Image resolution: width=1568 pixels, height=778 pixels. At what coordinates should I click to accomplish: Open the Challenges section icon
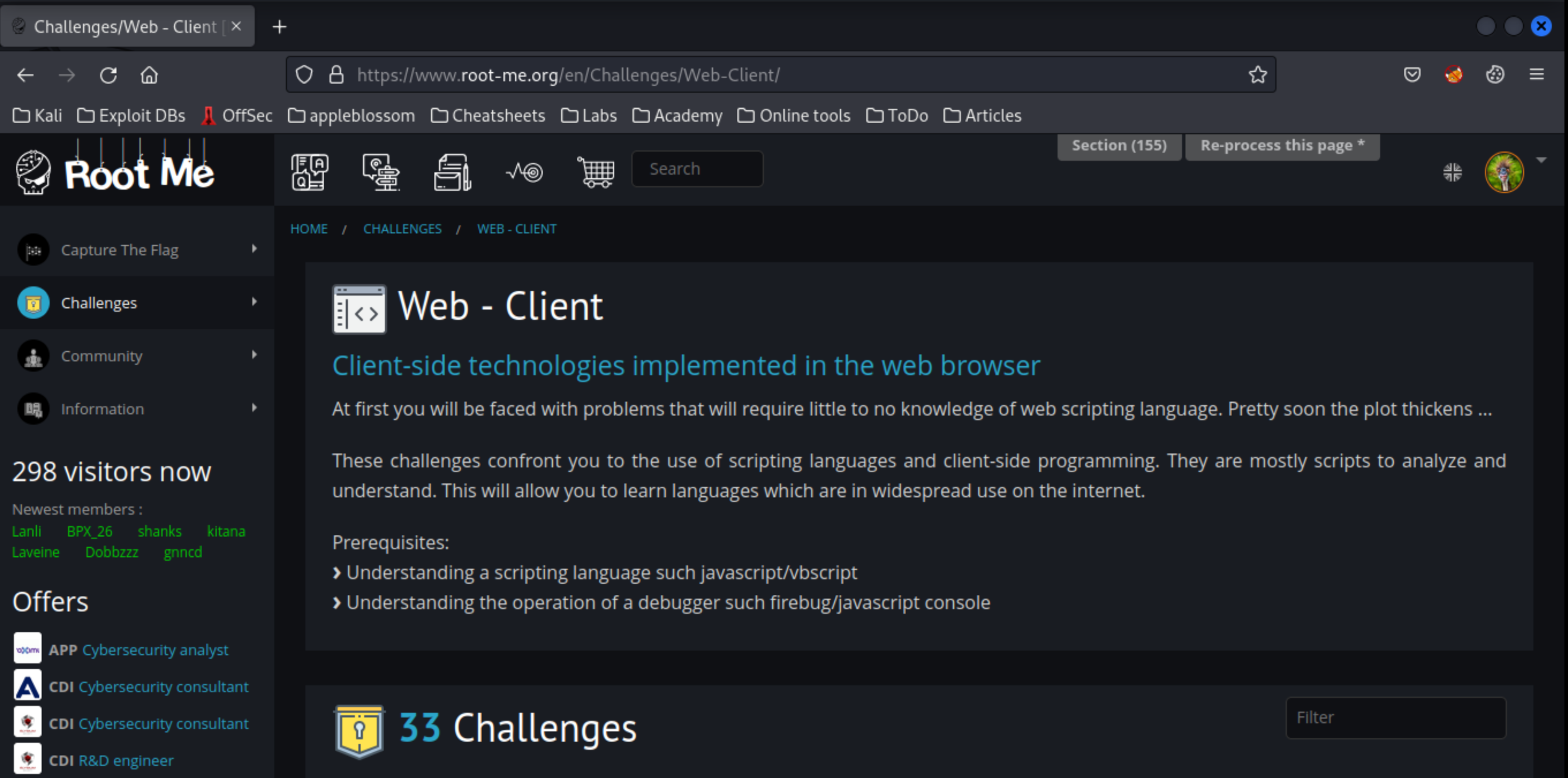[32, 302]
